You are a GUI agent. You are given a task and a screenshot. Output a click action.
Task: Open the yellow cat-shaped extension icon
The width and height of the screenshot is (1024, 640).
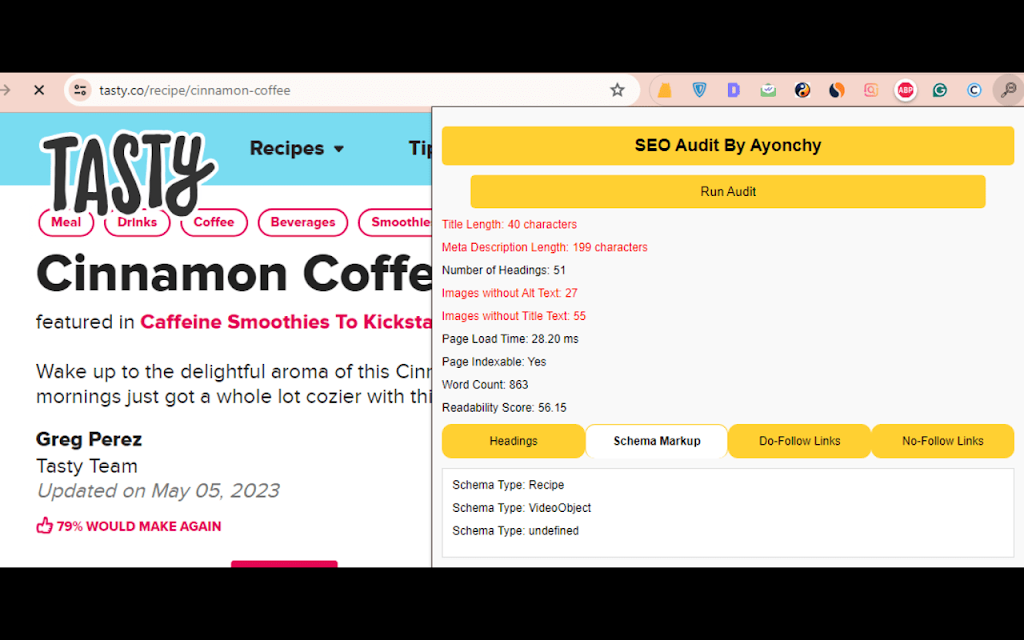tap(665, 90)
